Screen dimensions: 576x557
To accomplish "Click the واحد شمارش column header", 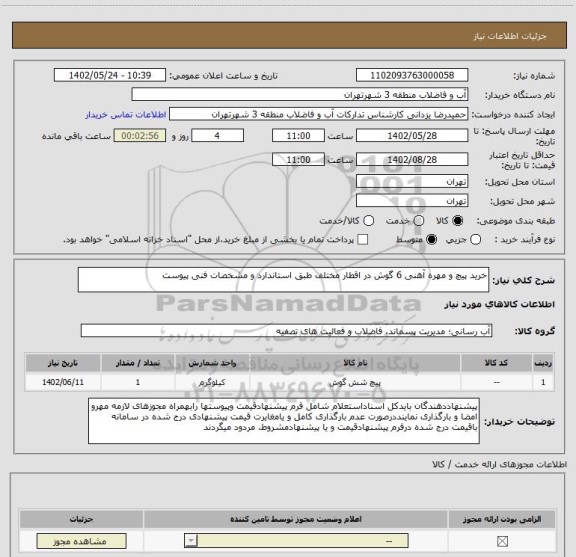I will 212,363.
